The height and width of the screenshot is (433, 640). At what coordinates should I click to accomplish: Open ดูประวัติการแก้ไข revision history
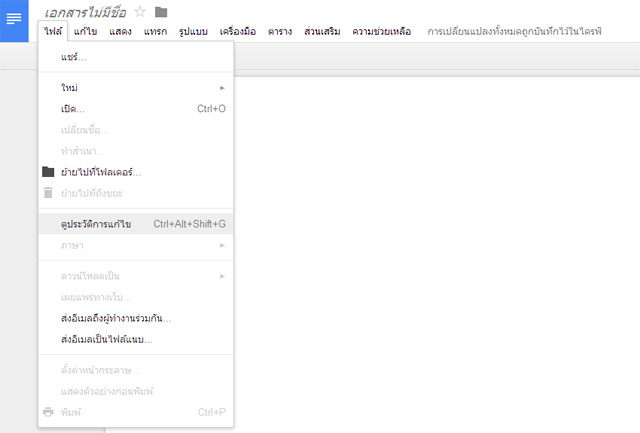pos(136,224)
